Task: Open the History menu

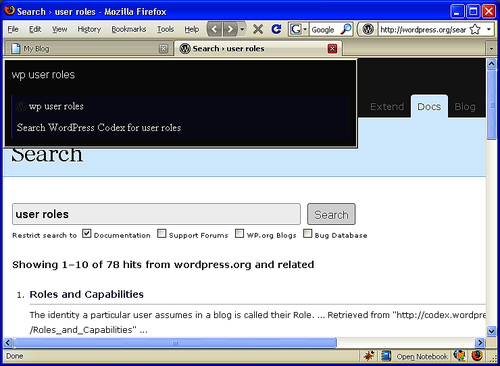Action: (x=89, y=29)
